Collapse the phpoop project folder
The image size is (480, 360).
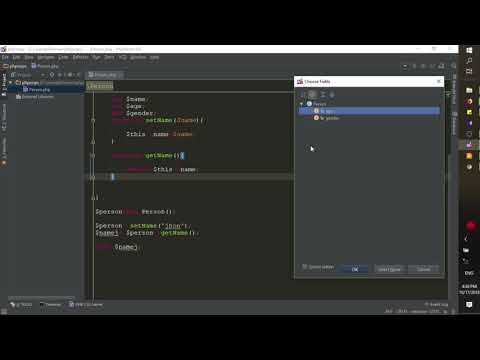[x=11, y=82]
